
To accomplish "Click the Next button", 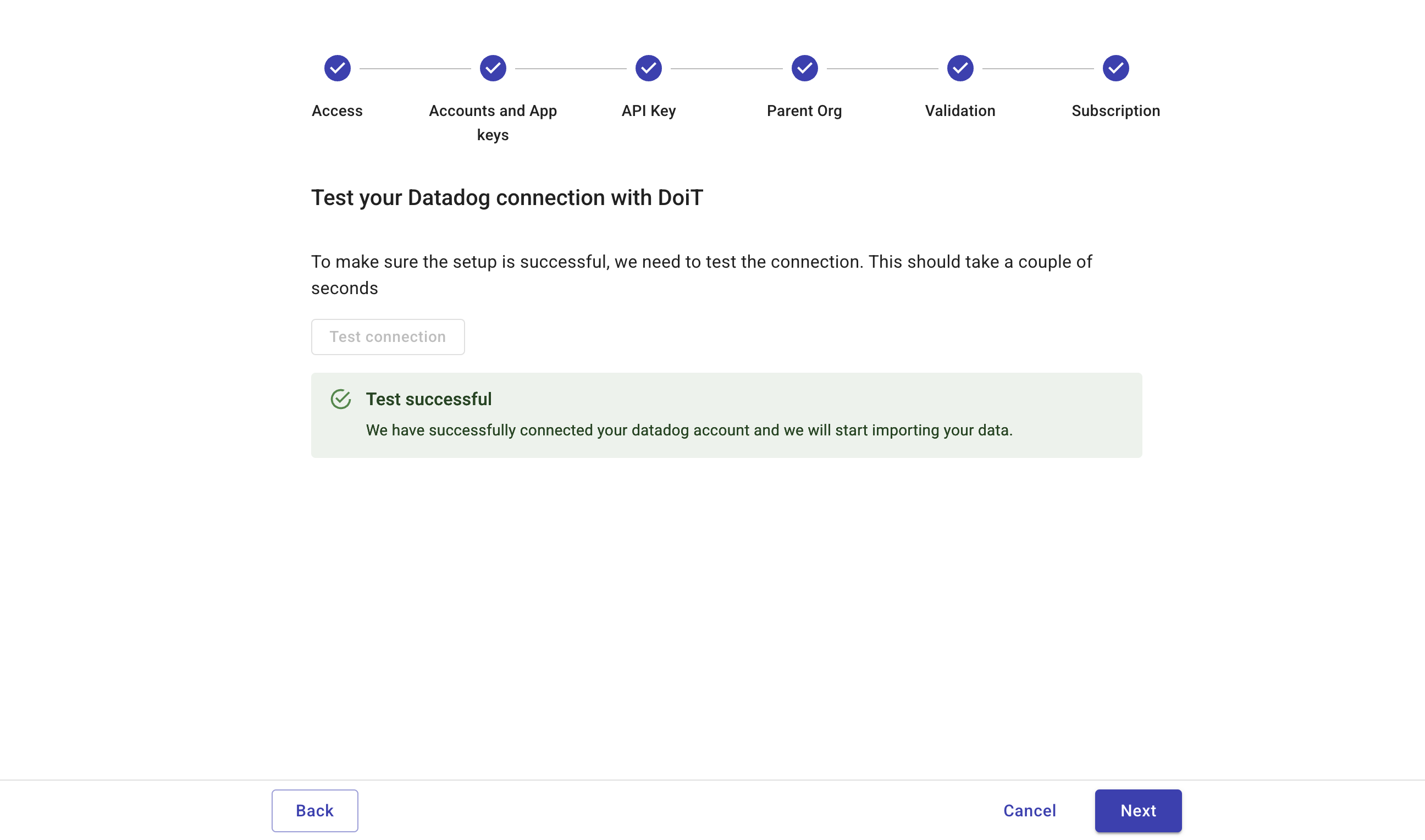I will (x=1137, y=810).
